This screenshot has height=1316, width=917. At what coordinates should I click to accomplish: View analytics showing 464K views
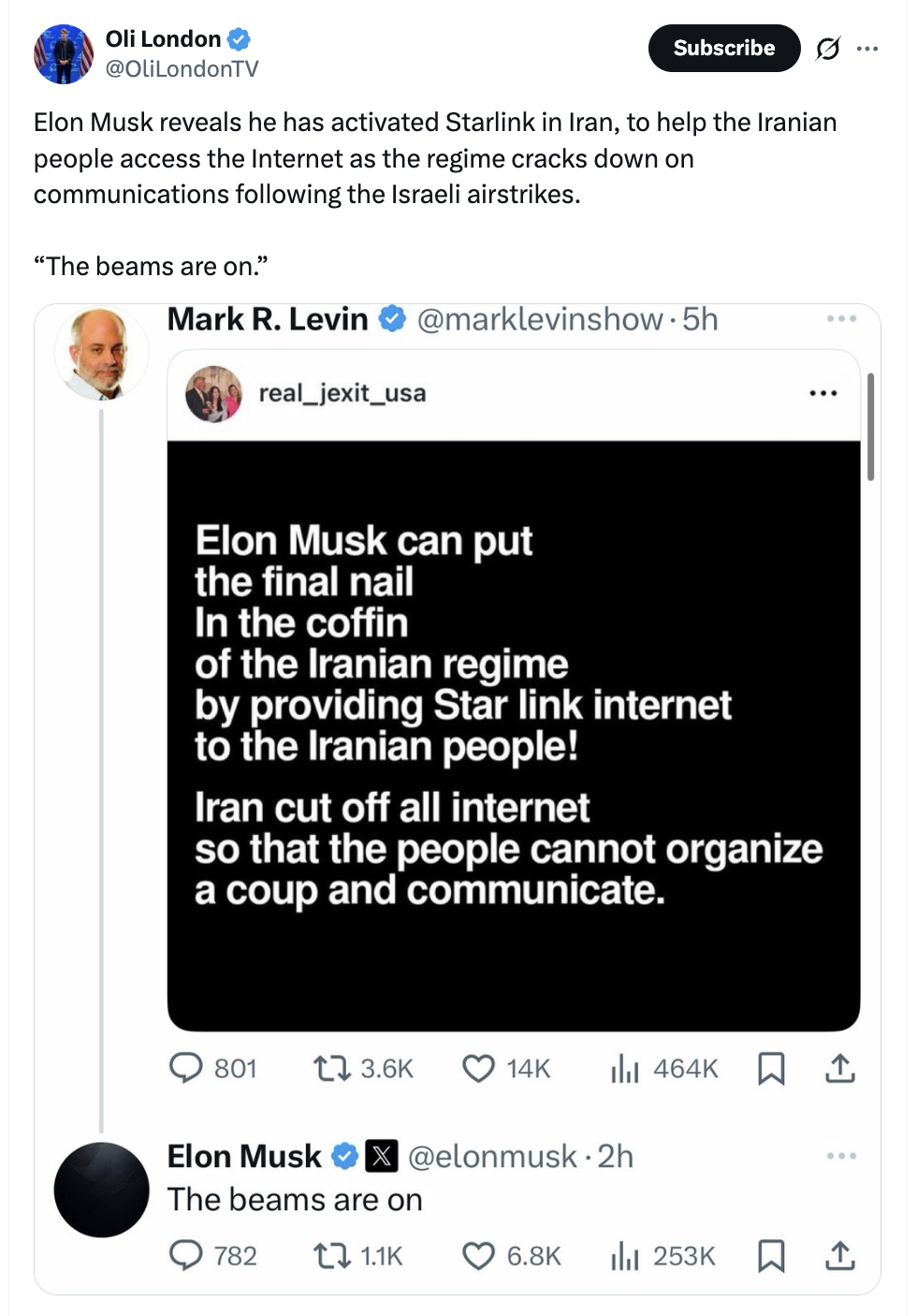(624, 1068)
